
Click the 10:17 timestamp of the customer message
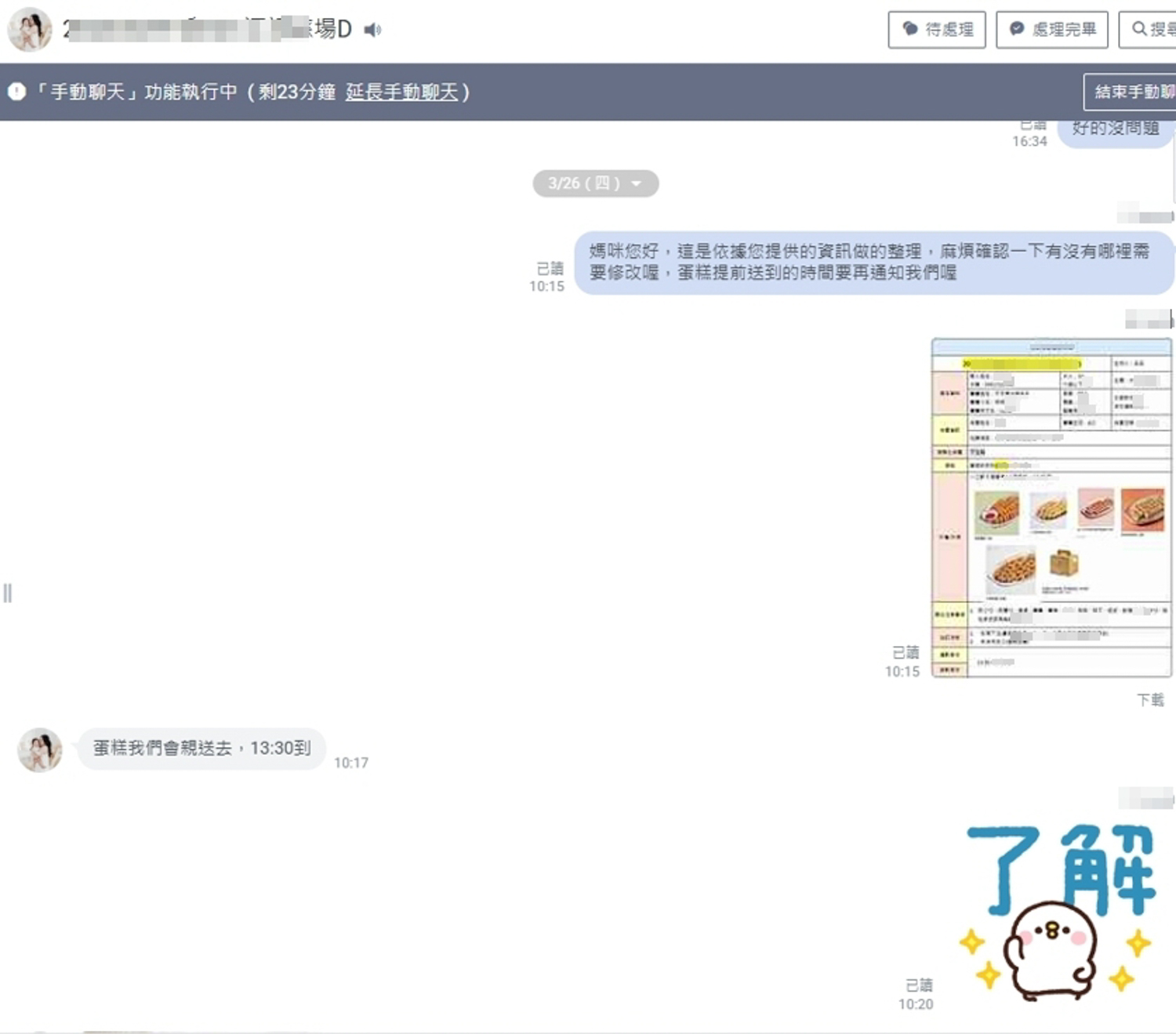click(350, 763)
